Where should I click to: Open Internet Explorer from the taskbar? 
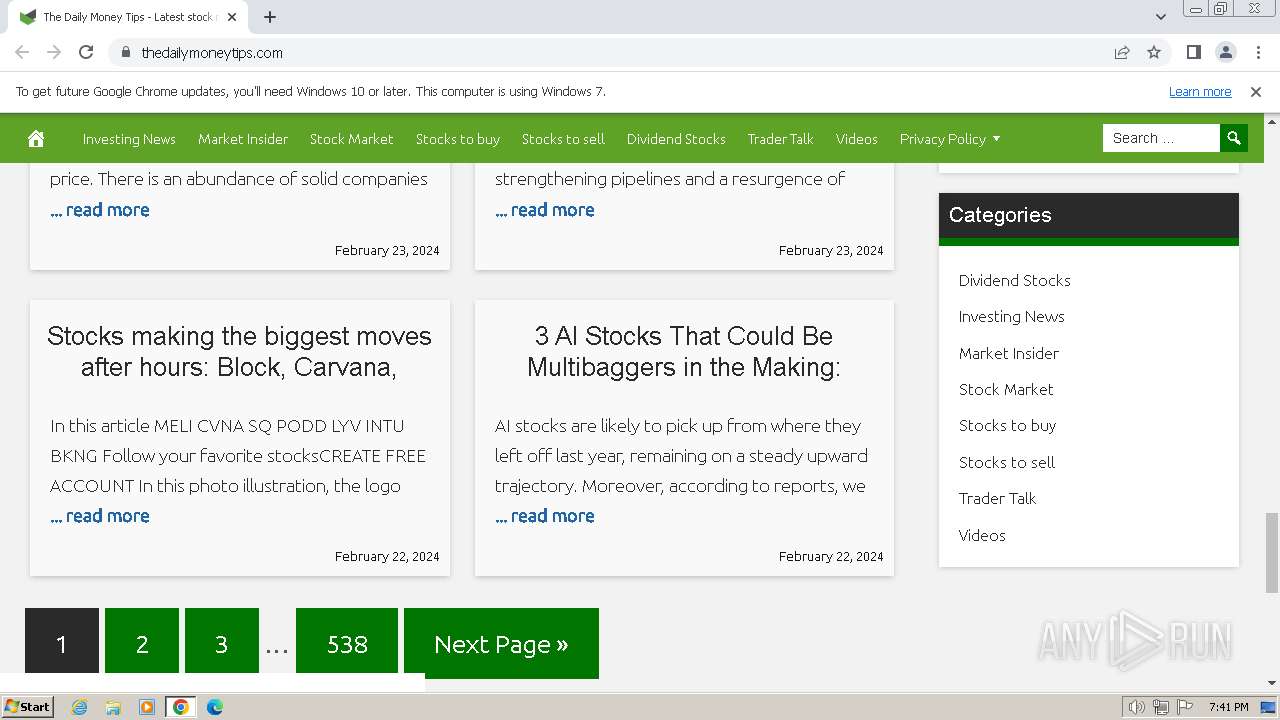[x=80, y=707]
